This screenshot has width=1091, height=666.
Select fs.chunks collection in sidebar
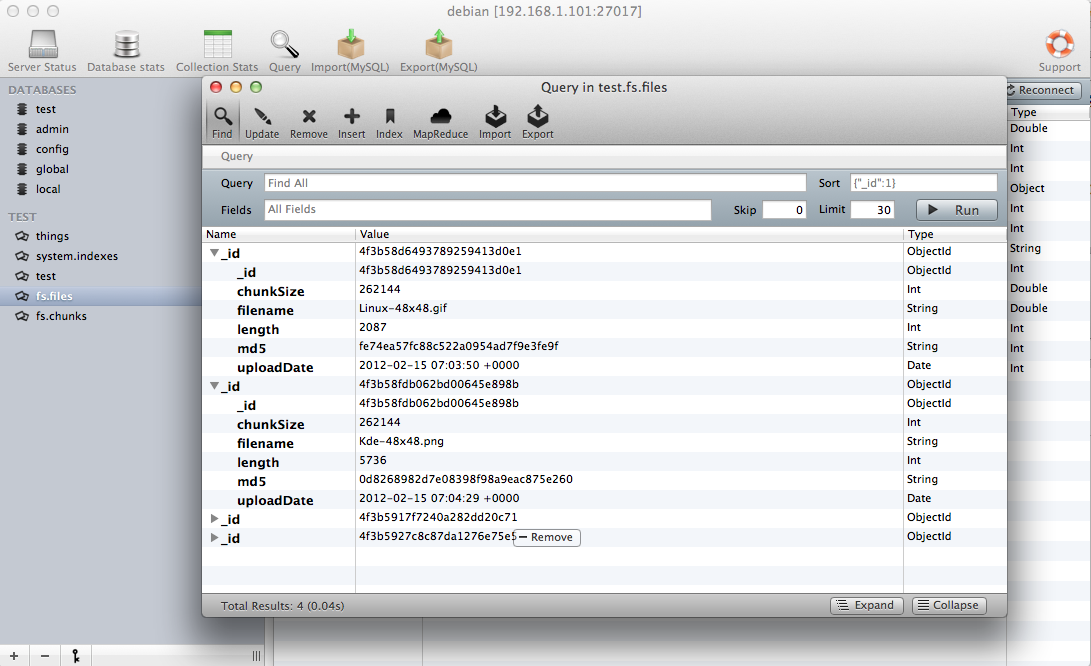click(61, 316)
